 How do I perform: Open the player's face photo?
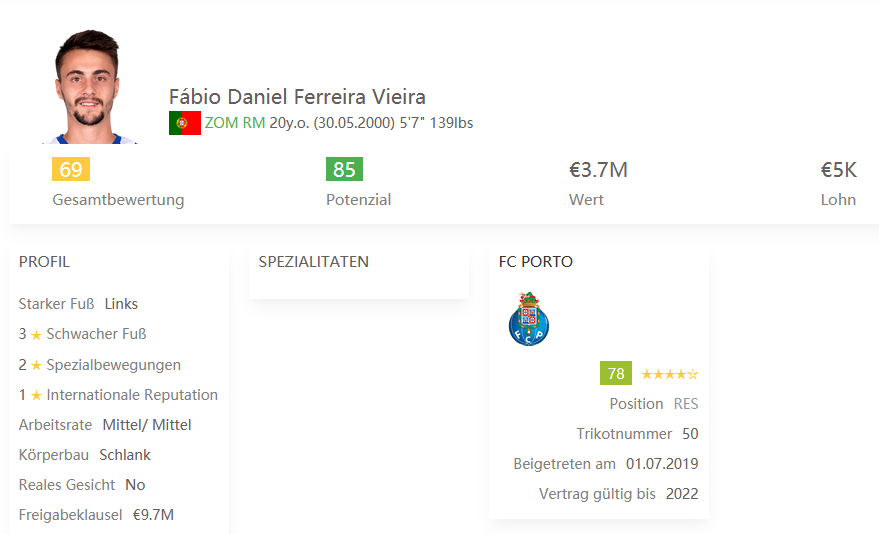[x=90, y=87]
